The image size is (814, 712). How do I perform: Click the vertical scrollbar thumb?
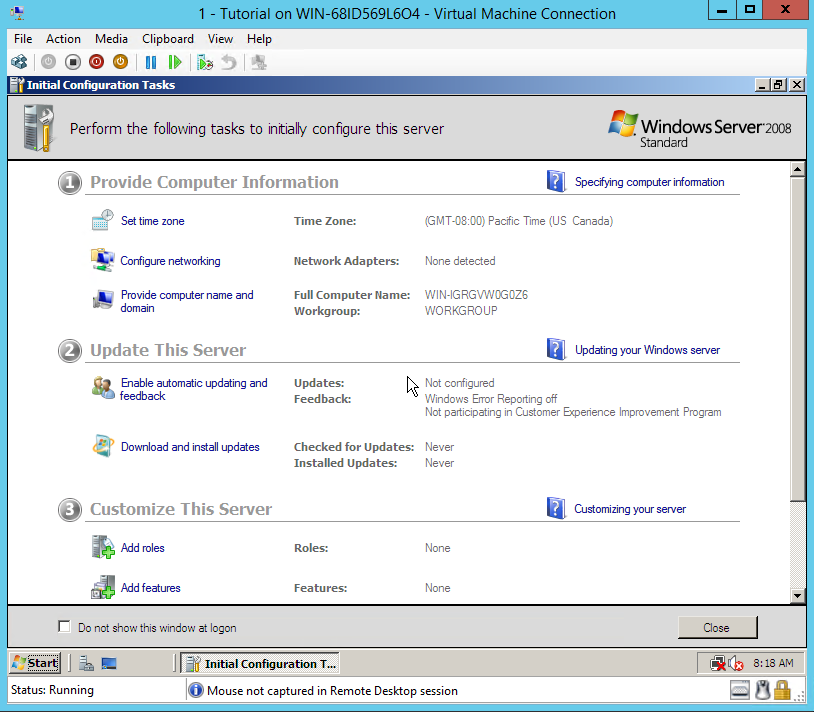(798, 339)
